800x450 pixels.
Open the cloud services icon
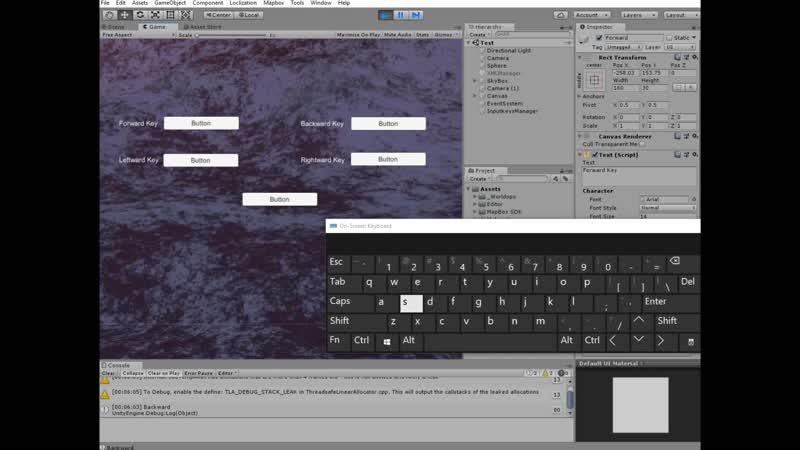tap(561, 15)
